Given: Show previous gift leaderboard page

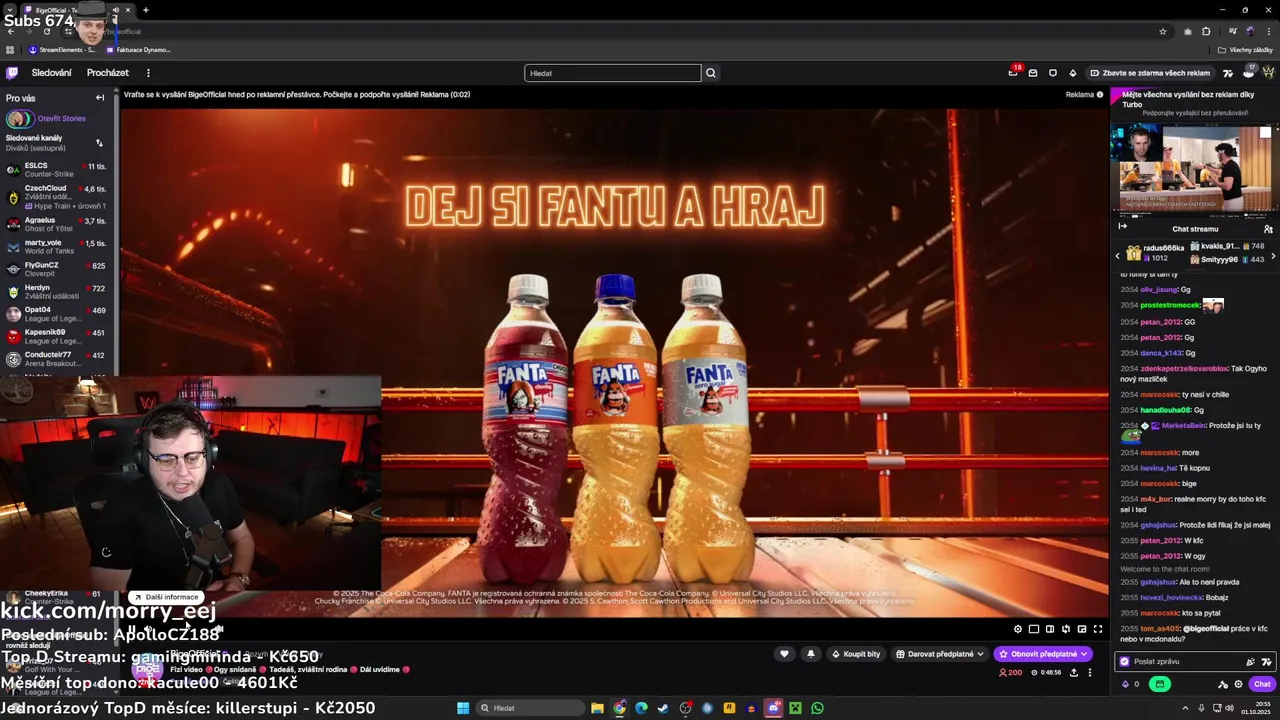Looking at the screenshot, I should pos(1118,257).
